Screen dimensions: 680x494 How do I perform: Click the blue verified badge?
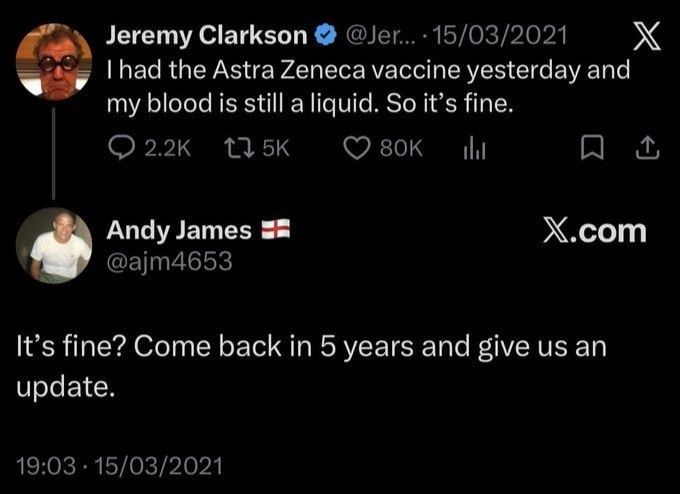point(325,35)
